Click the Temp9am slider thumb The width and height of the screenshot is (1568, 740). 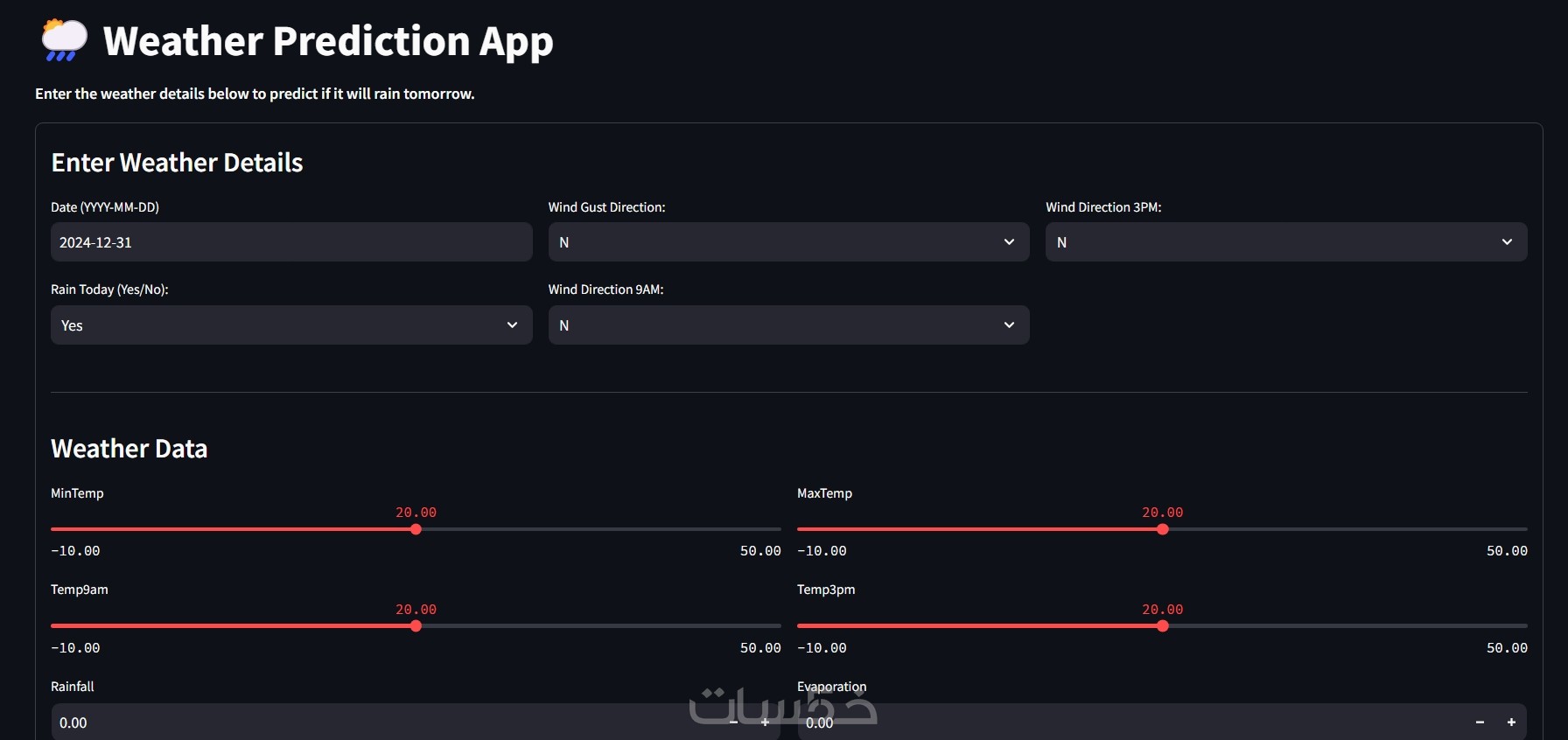pos(416,626)
